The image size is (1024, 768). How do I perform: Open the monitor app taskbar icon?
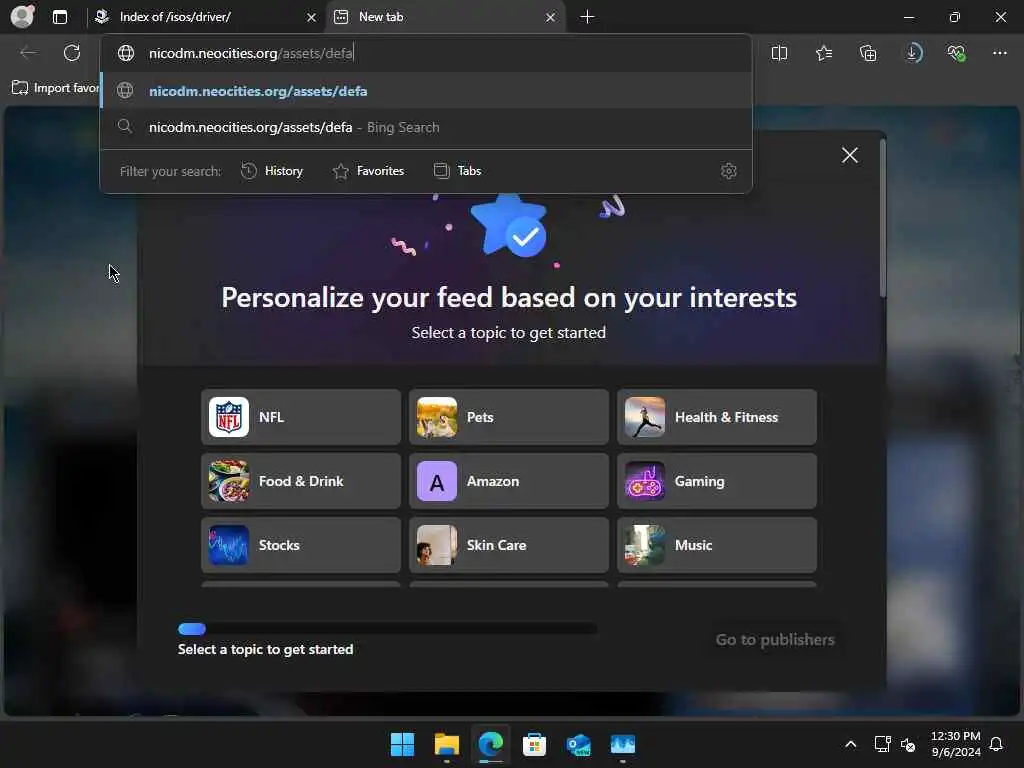coord(622,744)
